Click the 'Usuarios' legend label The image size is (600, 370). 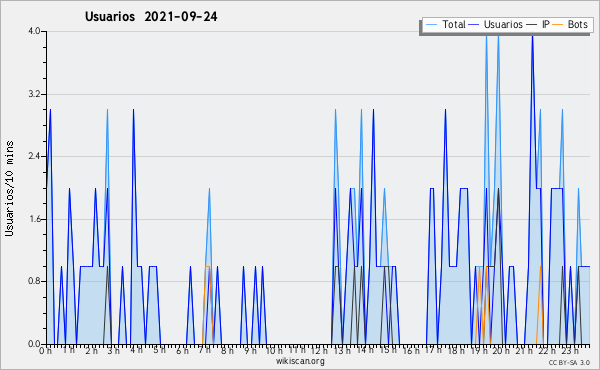(503, 24)
